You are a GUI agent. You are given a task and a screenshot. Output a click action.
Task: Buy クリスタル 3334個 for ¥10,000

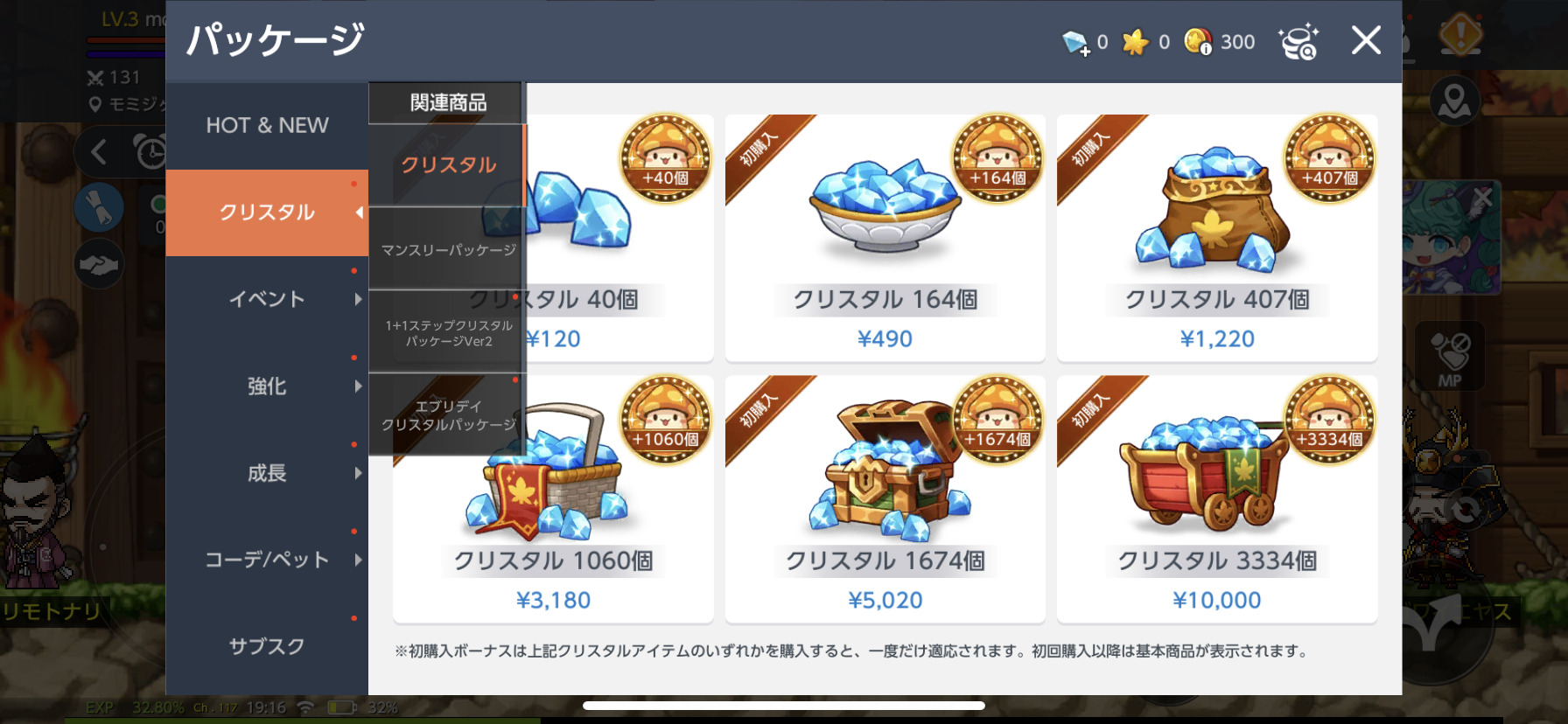point(1217,499)
